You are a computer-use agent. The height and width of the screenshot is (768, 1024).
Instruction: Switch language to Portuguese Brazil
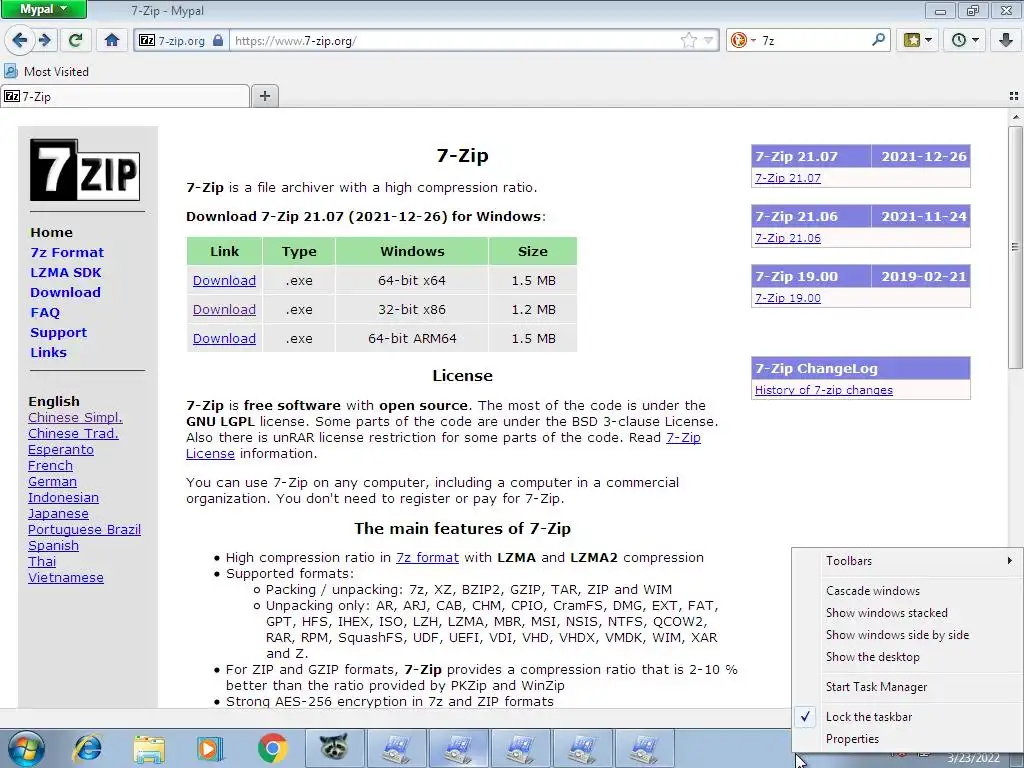click(84, 530)
